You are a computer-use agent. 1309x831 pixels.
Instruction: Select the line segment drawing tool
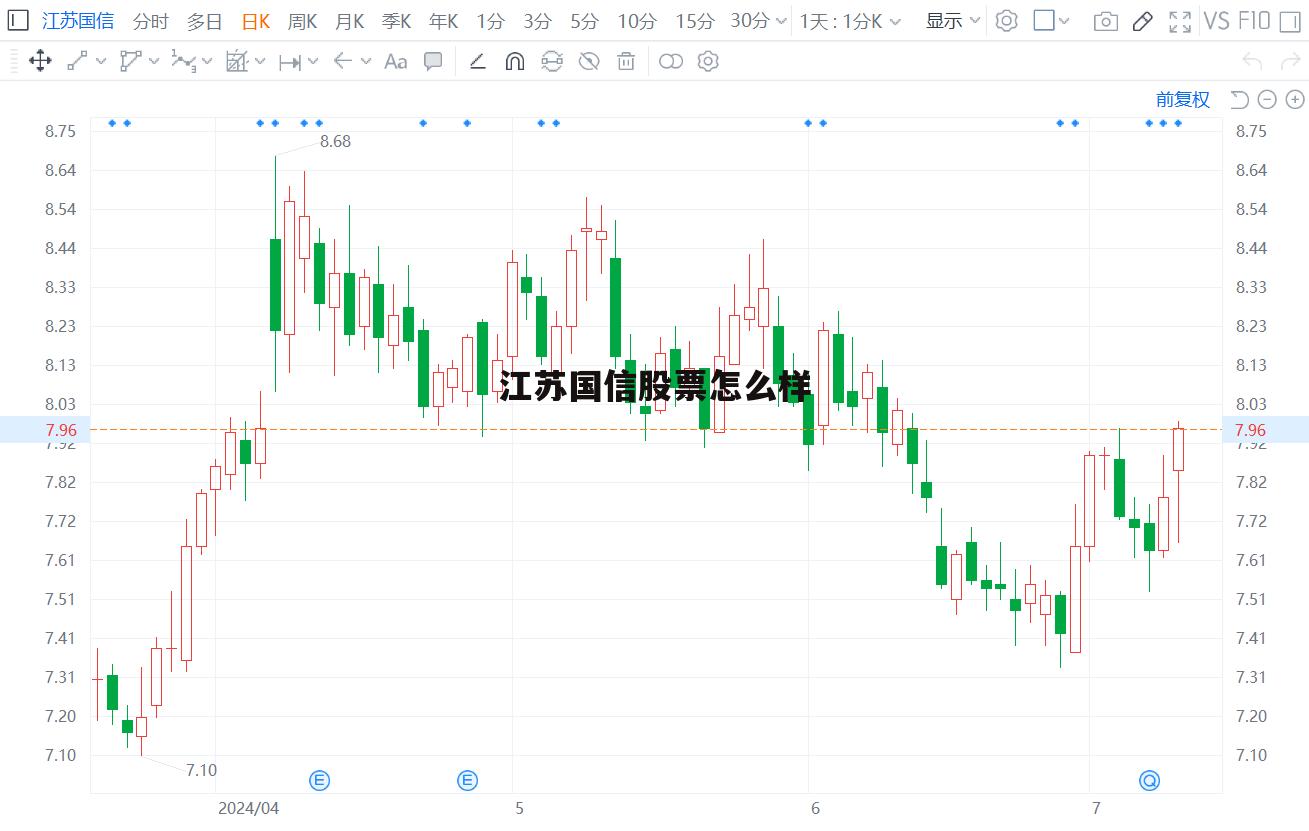[77, 61]
